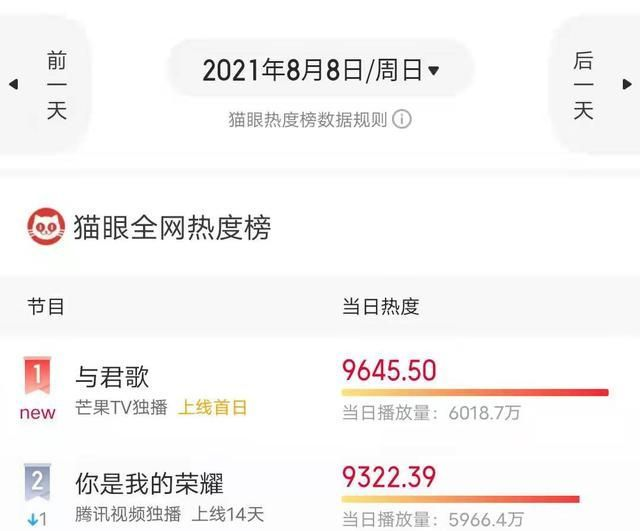Click the right arrow beside 后一天
Viewport: 640px width, 531px height.
coord(626,84)
